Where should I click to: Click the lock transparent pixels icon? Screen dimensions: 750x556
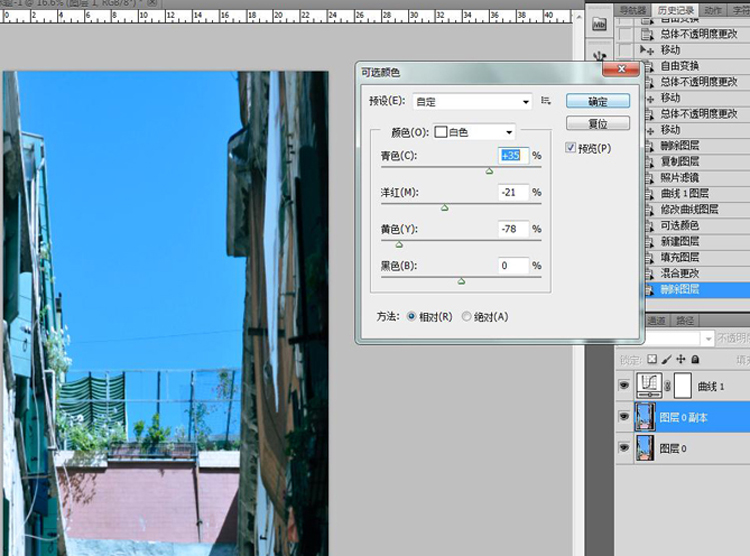pos(651,359)
